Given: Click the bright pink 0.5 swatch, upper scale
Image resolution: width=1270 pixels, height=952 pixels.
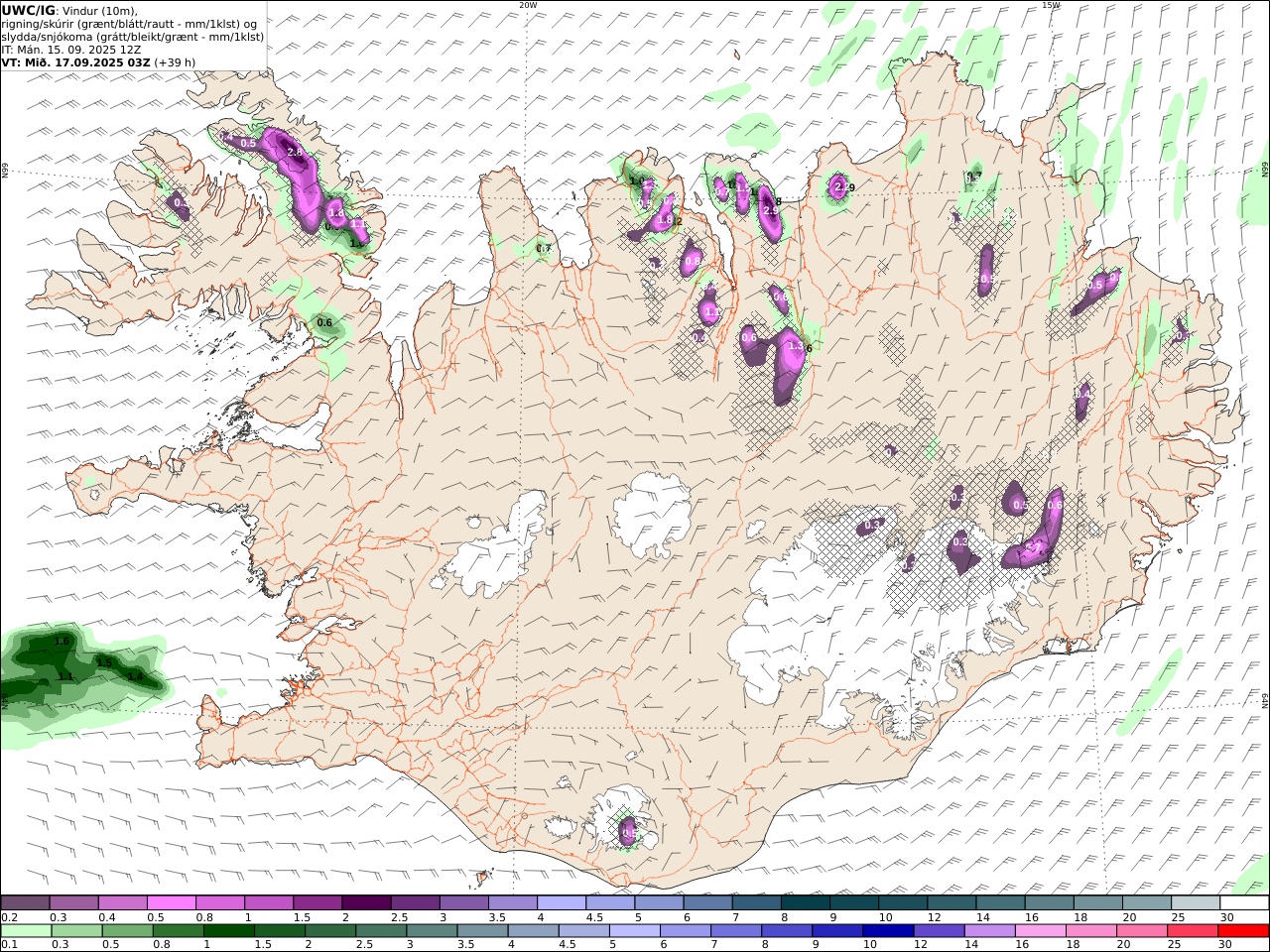Looking at the screenshot, I should coord(171,903).
